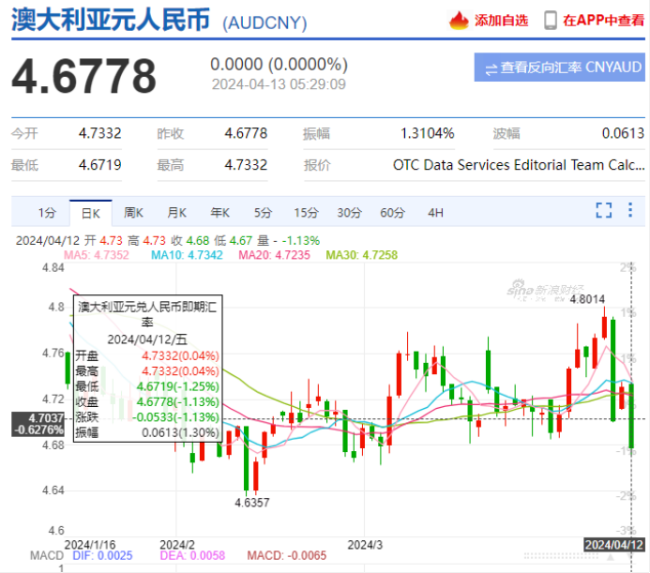The height and width of the screenshot is (573, 650).
Task: Switch to the 月K chart tab
Action: coord(177,213)
